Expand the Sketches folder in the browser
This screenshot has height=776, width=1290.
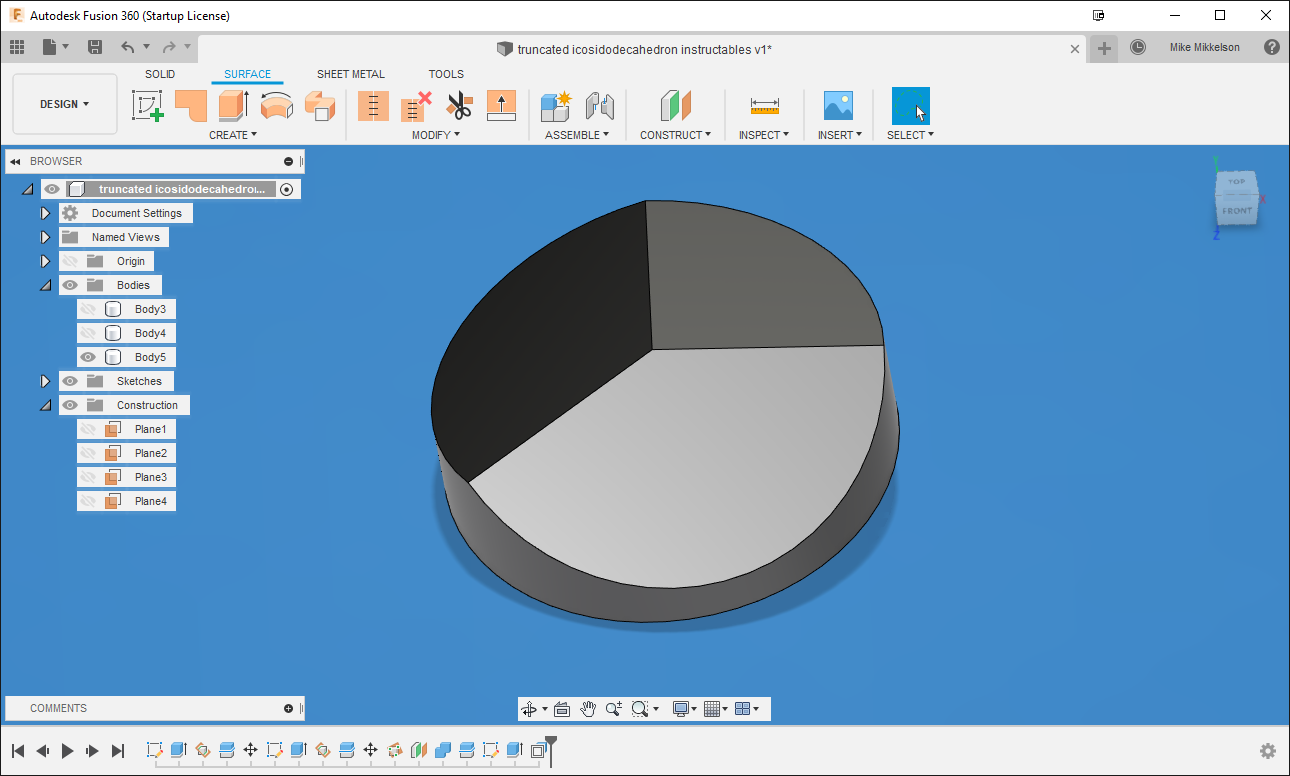pyautogui.click(x=45, y=381)
